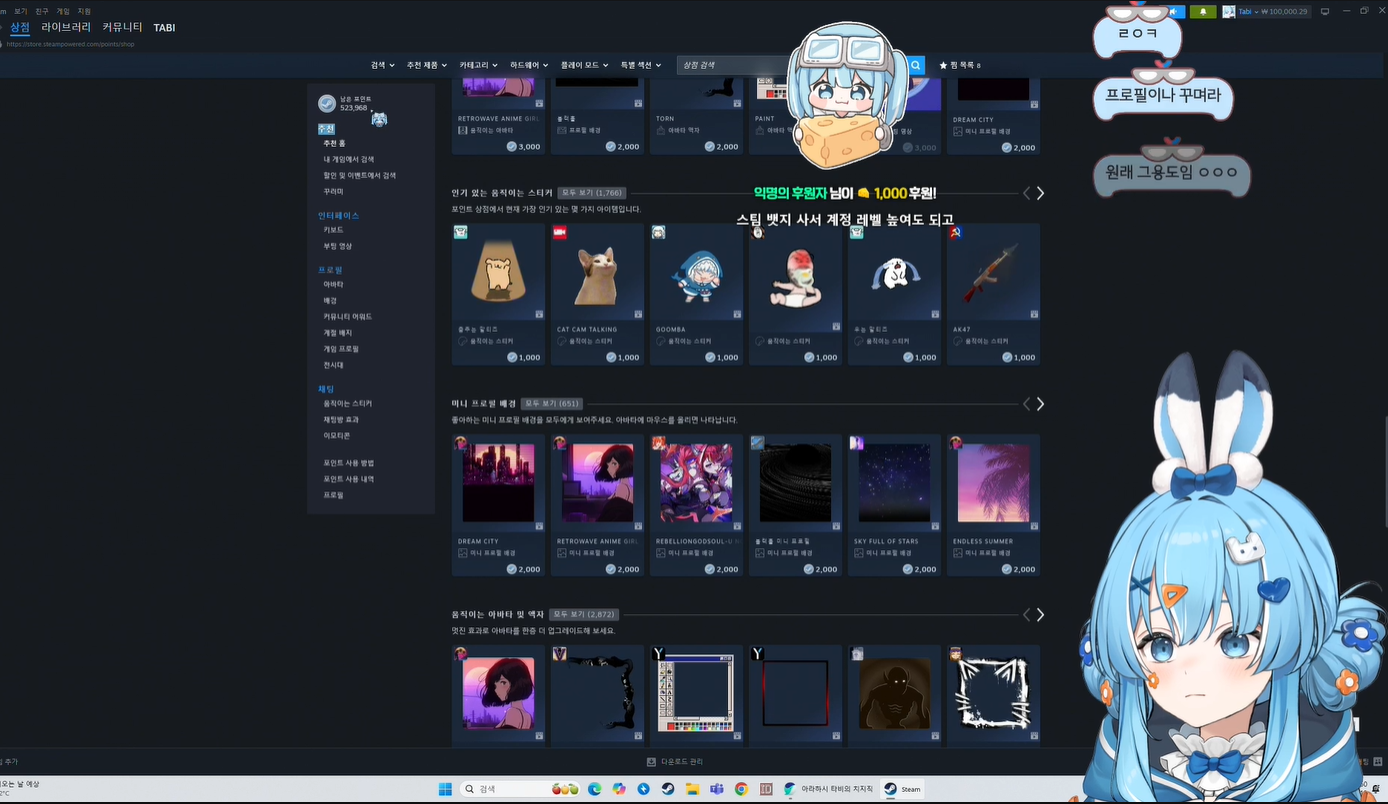Open the 추천 제품 dropdown
Screen dimensions: 1388x804
tap(428, 65)
